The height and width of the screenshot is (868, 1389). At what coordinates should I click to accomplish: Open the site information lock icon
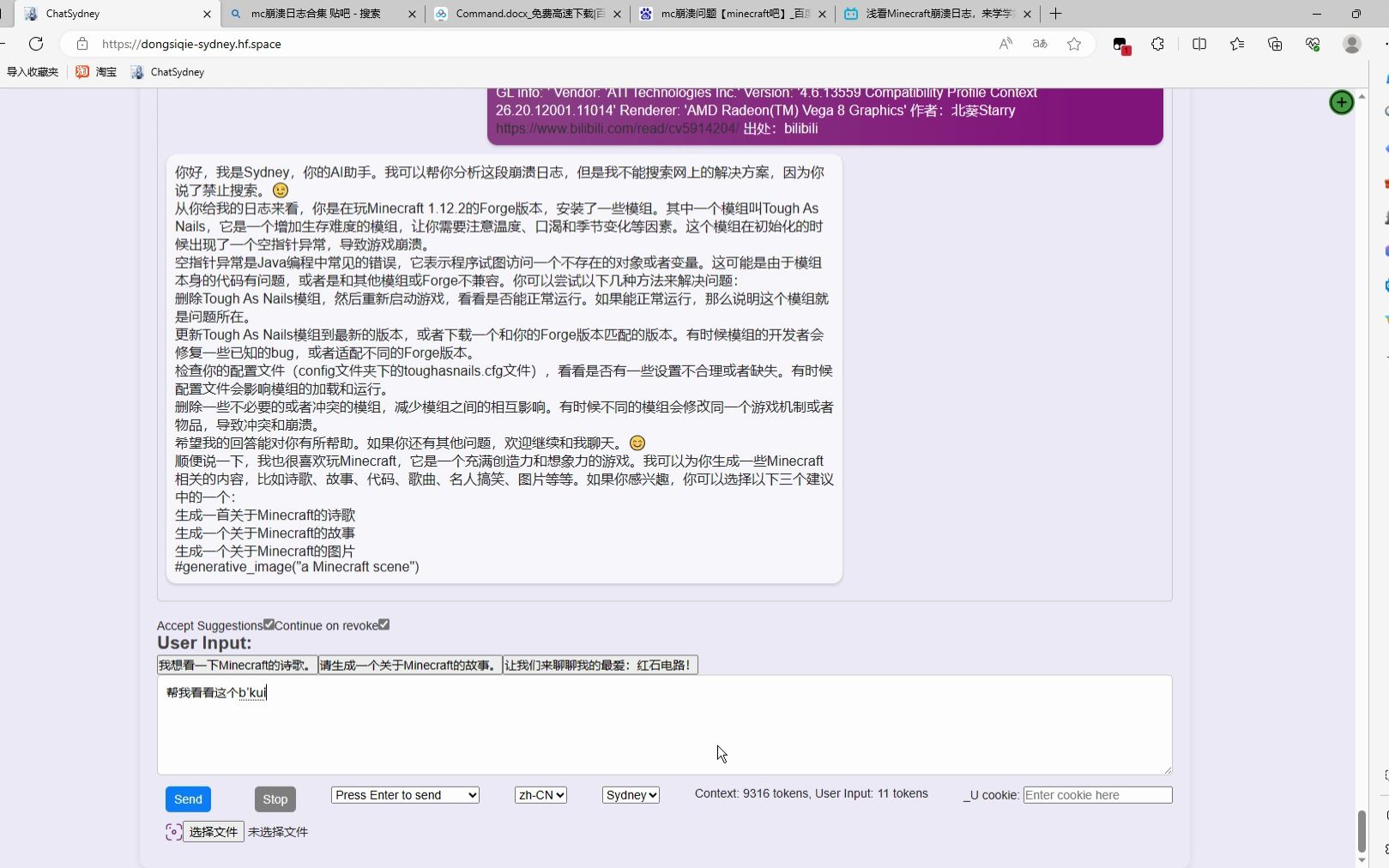tap(82, 44)
